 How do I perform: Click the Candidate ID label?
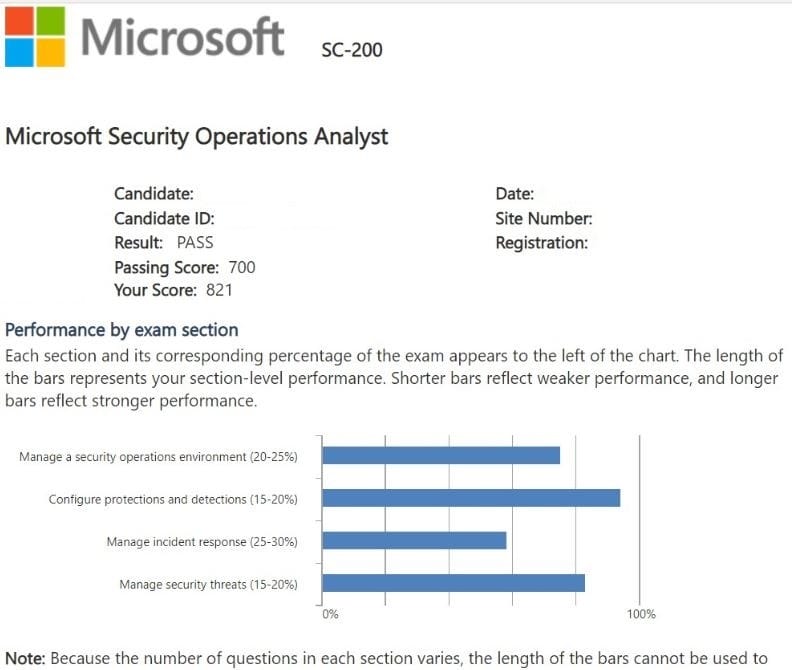pos(164,218)
